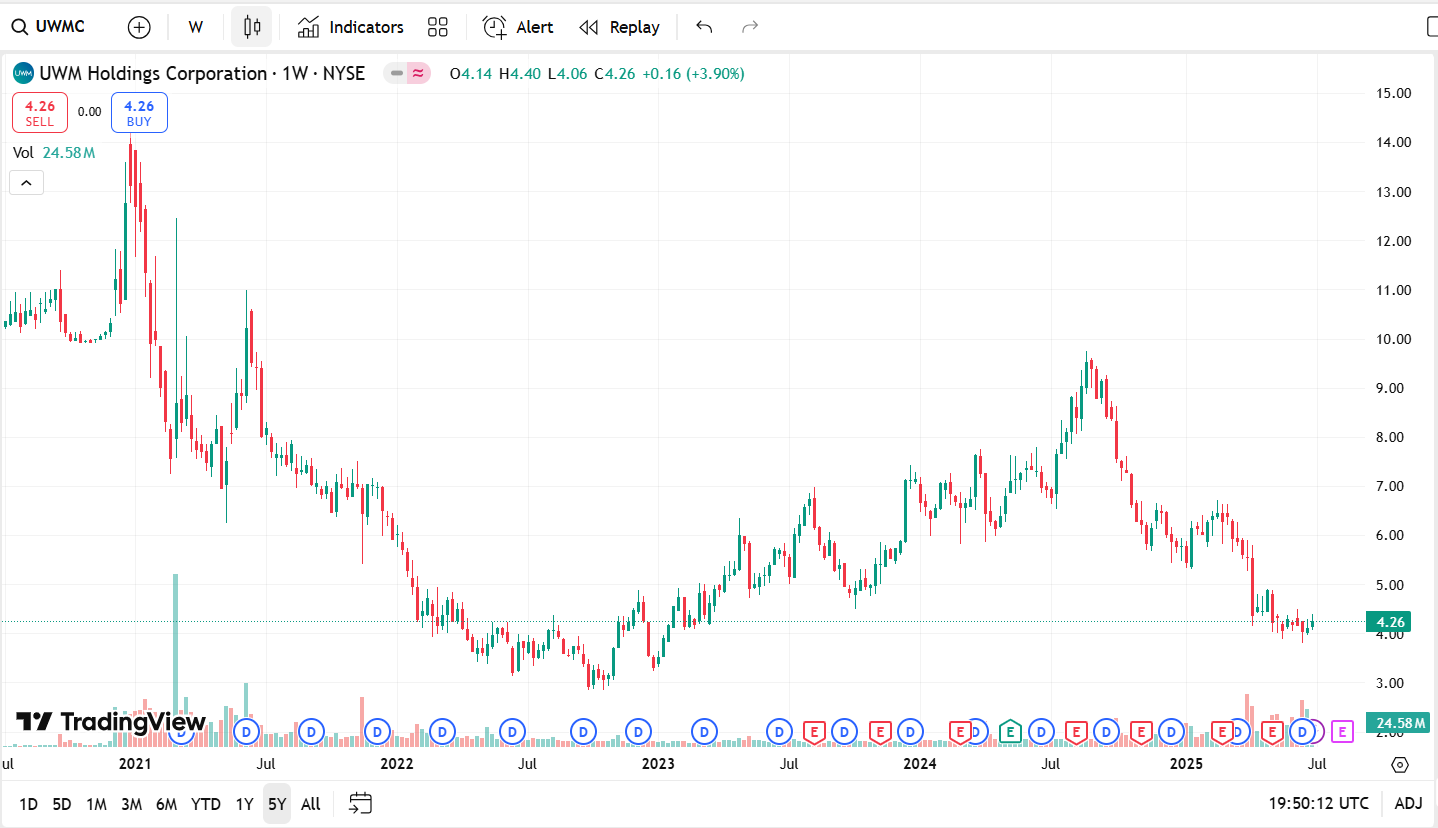This screenshot has width=1438, height=828.
Task: Click the TradingView logo
Action: (110, 722)
